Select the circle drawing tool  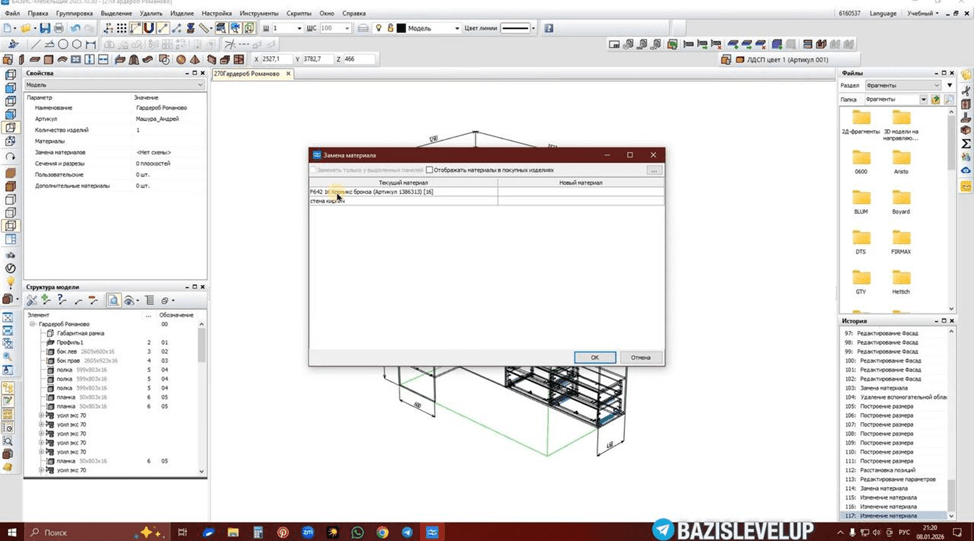point(63,44)
